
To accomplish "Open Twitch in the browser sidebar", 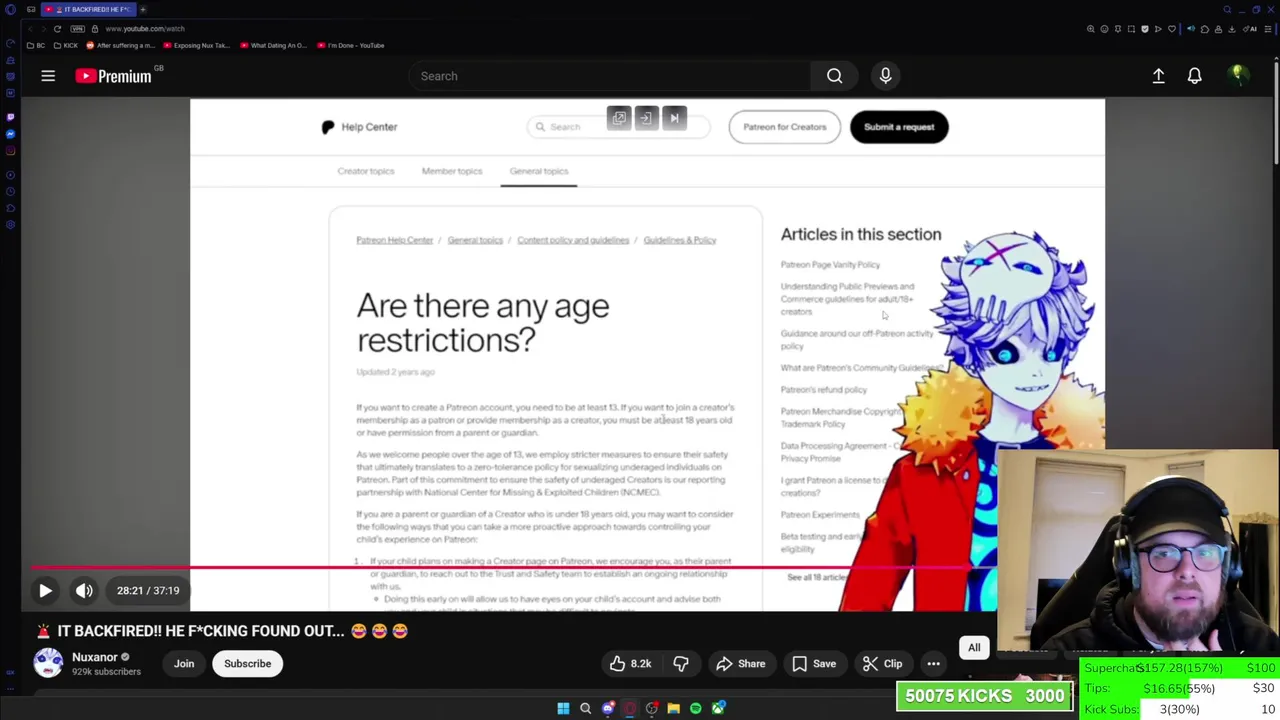I will pos(10,117).
